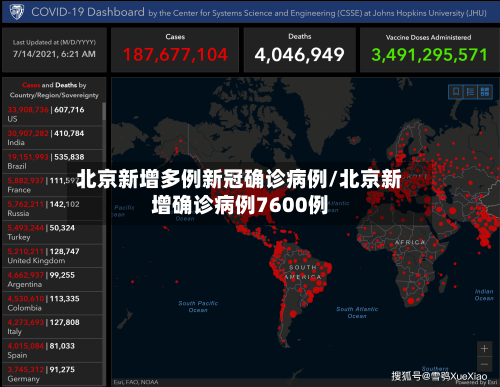Click the total Cases number 187,677,104

[x=175, y=55]
